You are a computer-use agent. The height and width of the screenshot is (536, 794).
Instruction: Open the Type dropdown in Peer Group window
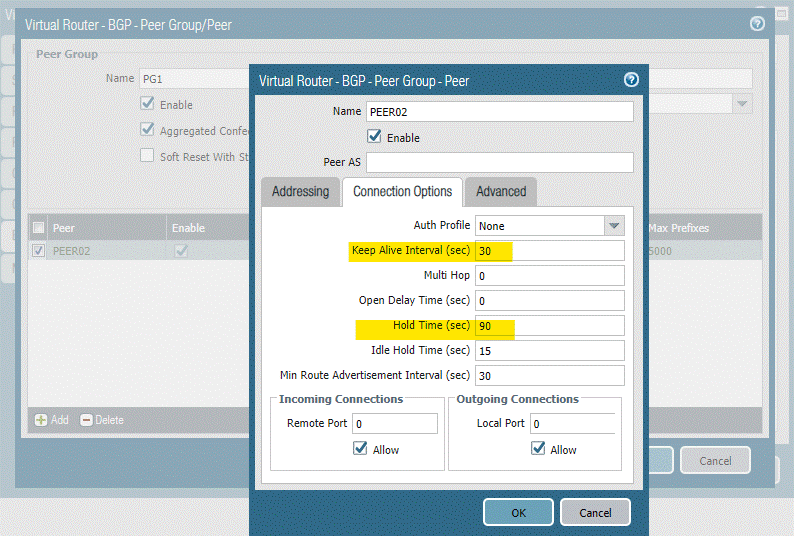[742, 104]
